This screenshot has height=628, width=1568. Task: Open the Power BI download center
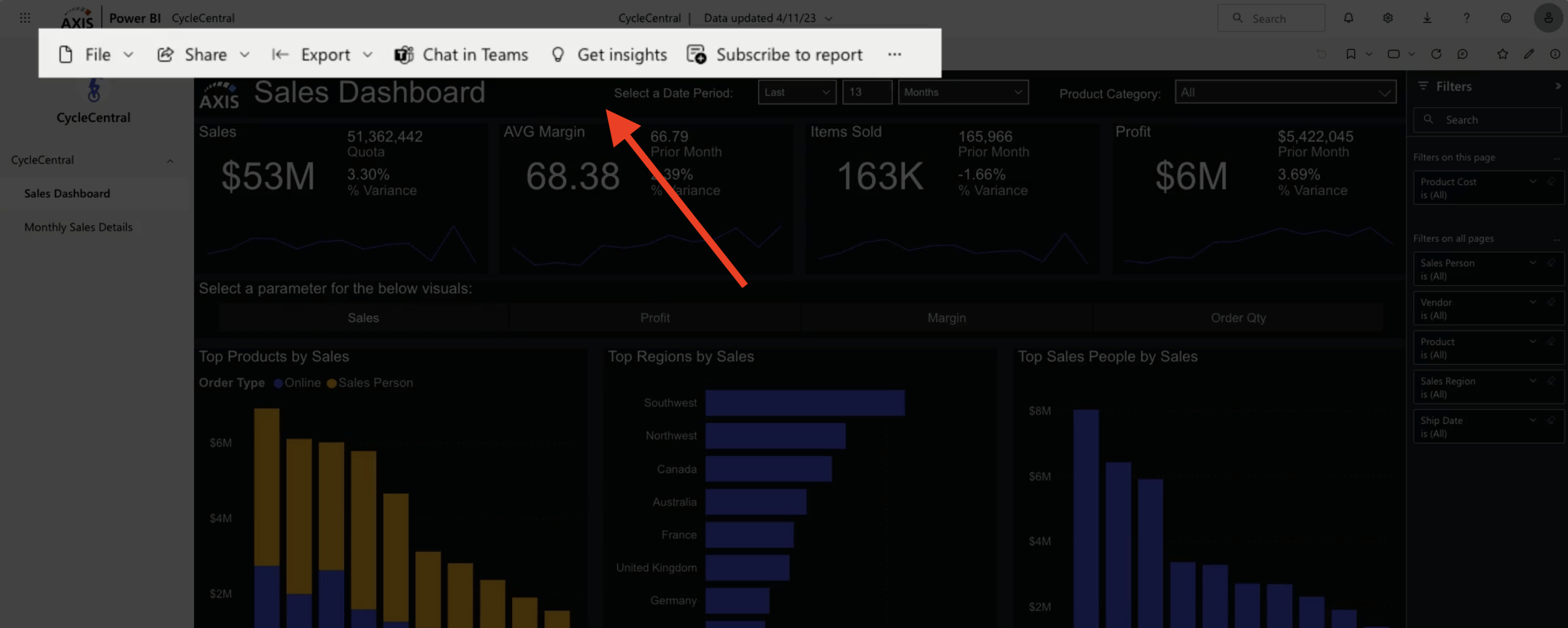click(1427, 18)
